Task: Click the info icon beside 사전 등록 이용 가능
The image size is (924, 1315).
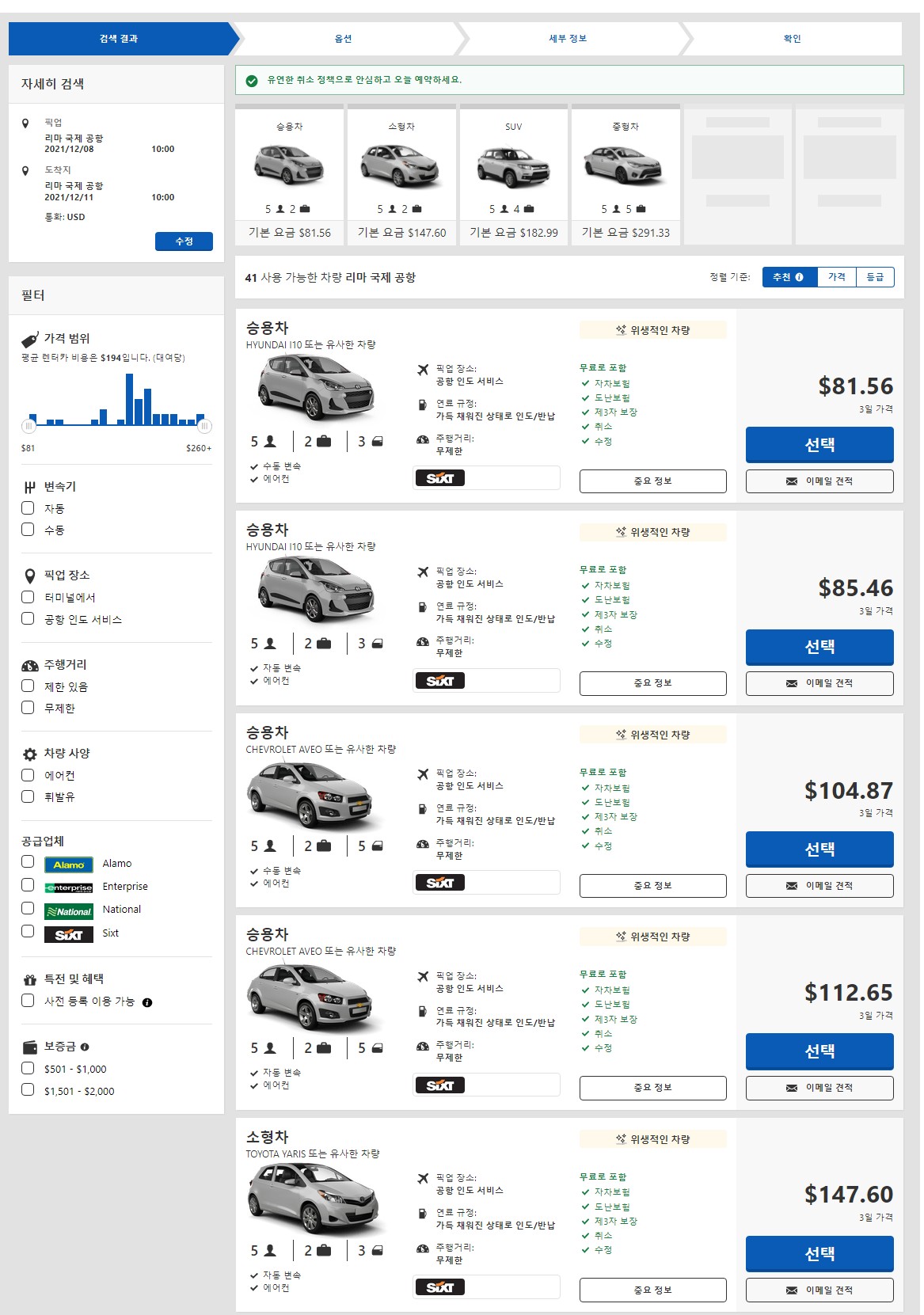Action: 147,1002
